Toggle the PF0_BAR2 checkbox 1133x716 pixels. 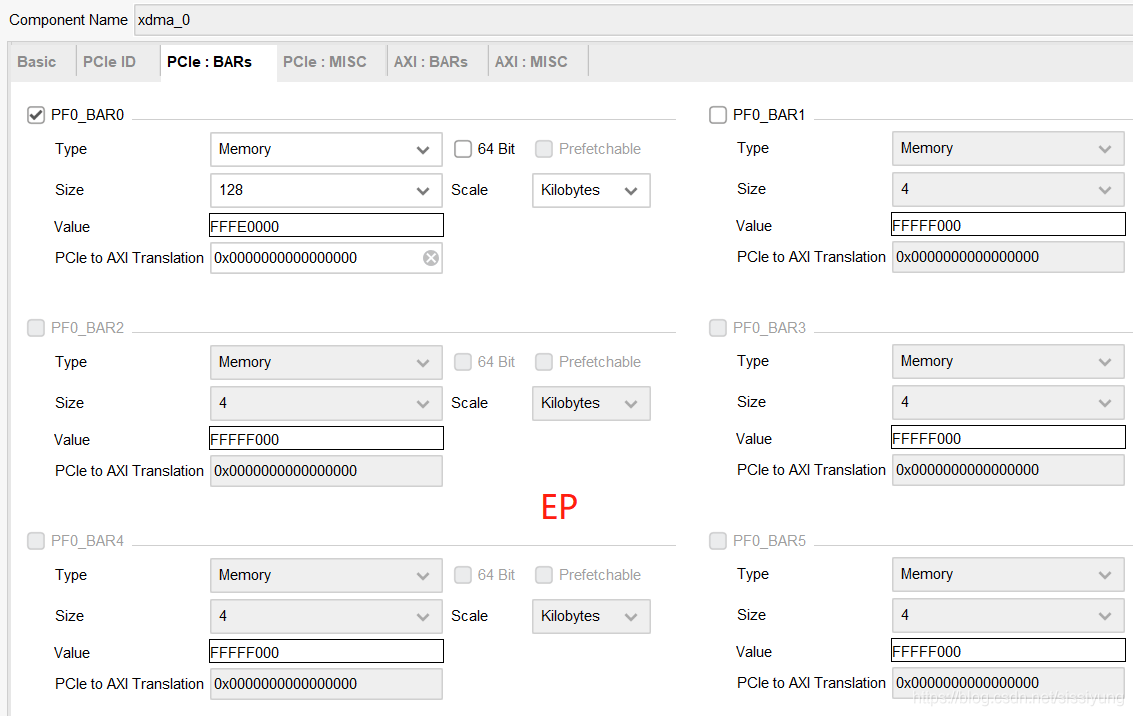[36, 328]
